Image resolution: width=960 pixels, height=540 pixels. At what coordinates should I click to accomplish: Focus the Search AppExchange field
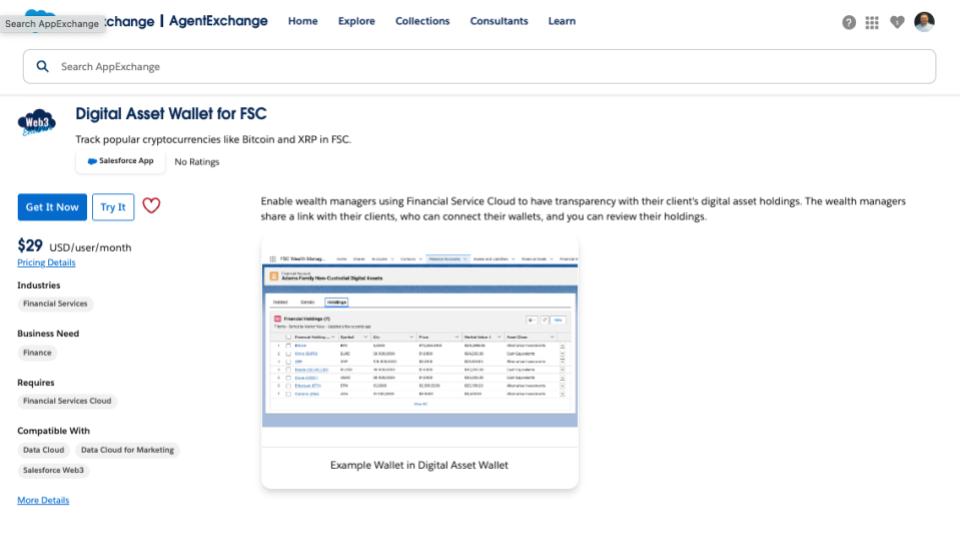pos(479,66)
